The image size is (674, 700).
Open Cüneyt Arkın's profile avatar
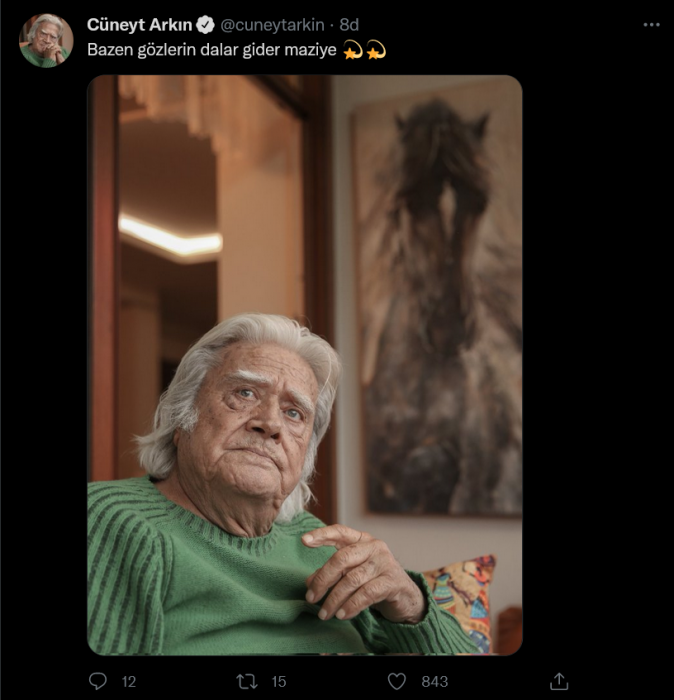click(x=46, y=40)
